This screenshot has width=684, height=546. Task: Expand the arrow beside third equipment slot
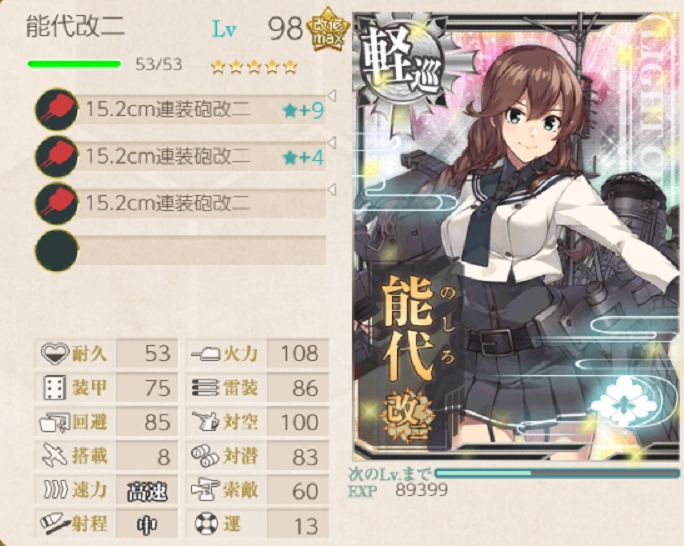point(332,190)
